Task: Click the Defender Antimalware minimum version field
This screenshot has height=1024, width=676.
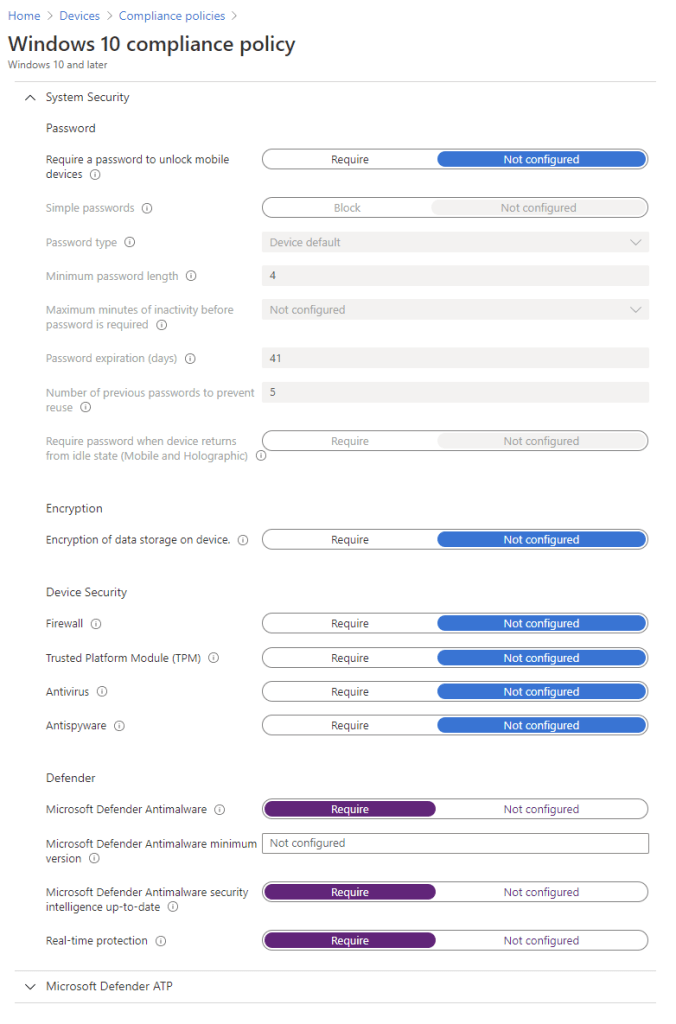Action: (455, 843)
